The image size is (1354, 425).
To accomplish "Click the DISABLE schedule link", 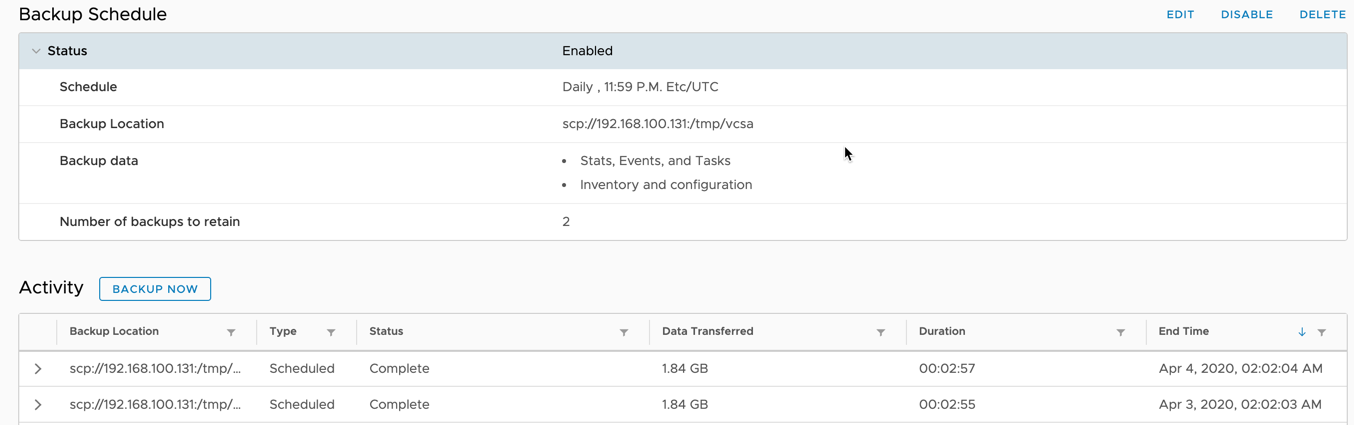I will [x=1247, y=15].
